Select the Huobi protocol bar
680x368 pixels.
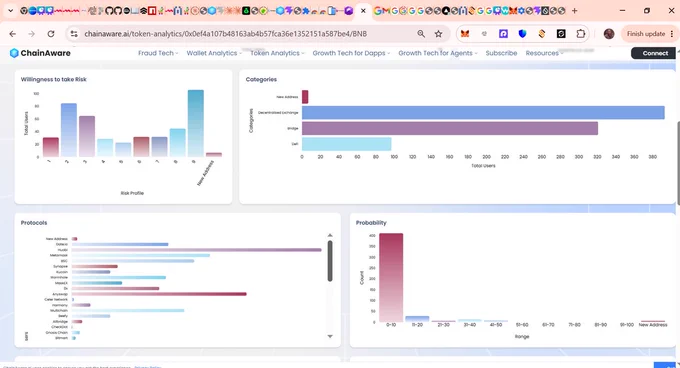tap(196, 250)
